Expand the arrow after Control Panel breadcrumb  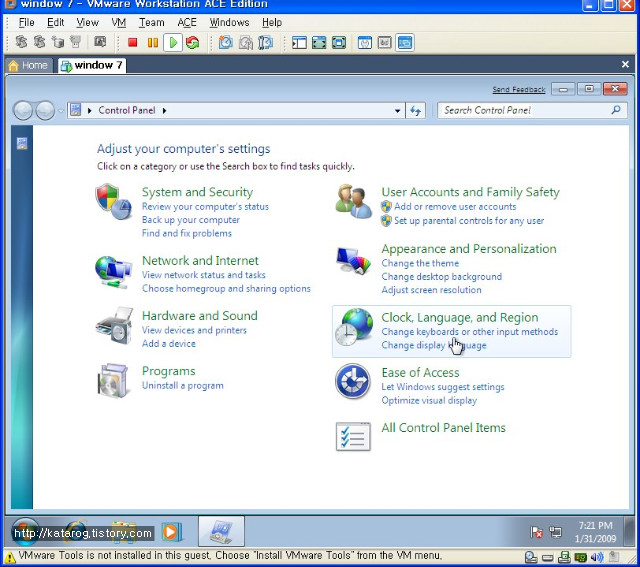tap(164, 111)
